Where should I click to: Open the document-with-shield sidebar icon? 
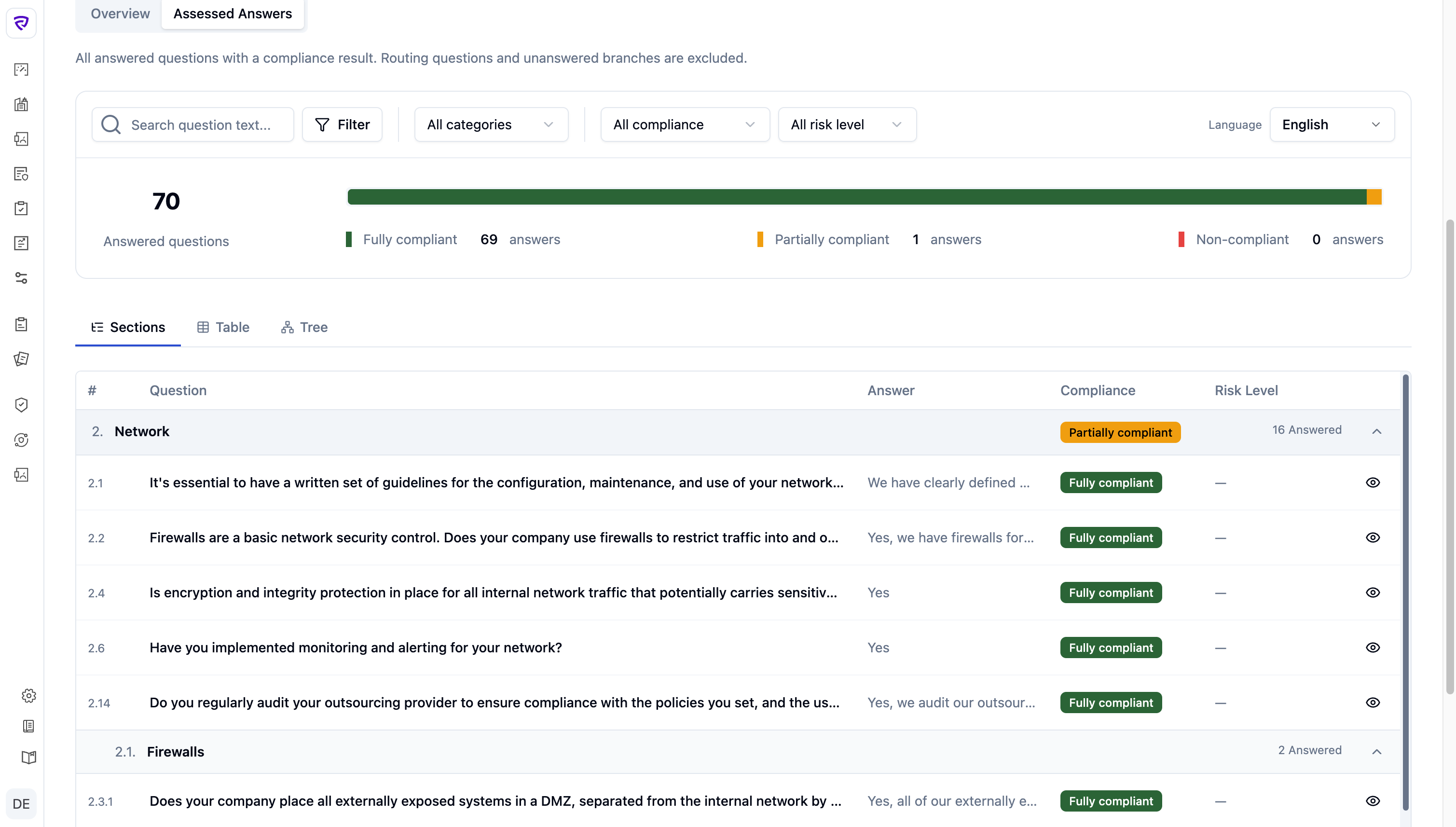point(21,174)
